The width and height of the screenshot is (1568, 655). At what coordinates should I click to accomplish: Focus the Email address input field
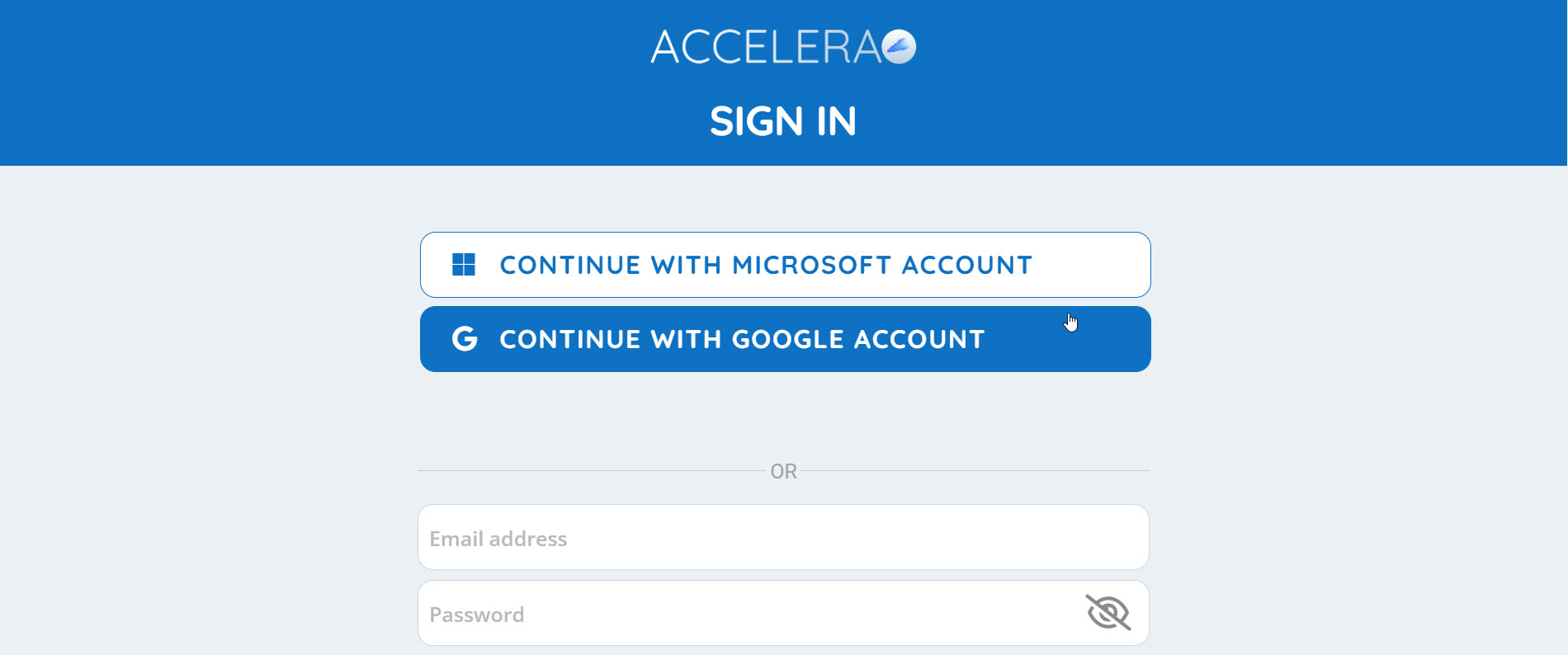pos(782,538)
